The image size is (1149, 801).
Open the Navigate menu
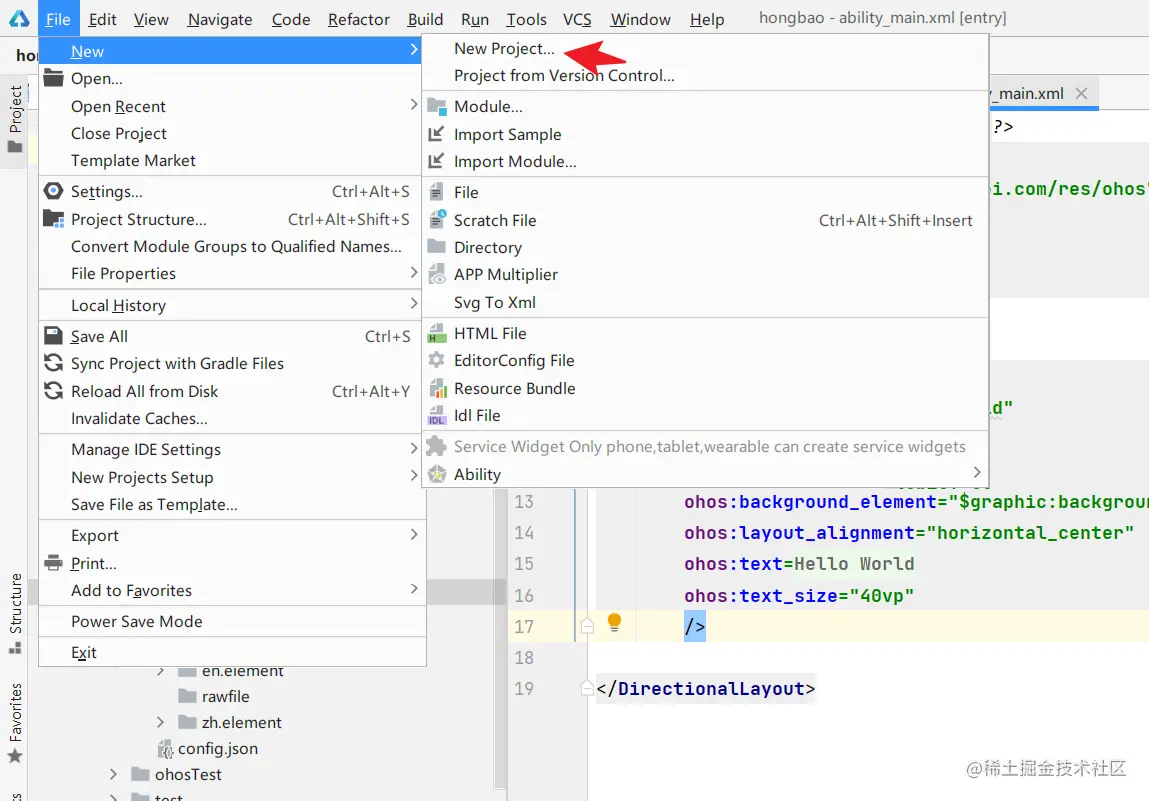coord(220,19)
